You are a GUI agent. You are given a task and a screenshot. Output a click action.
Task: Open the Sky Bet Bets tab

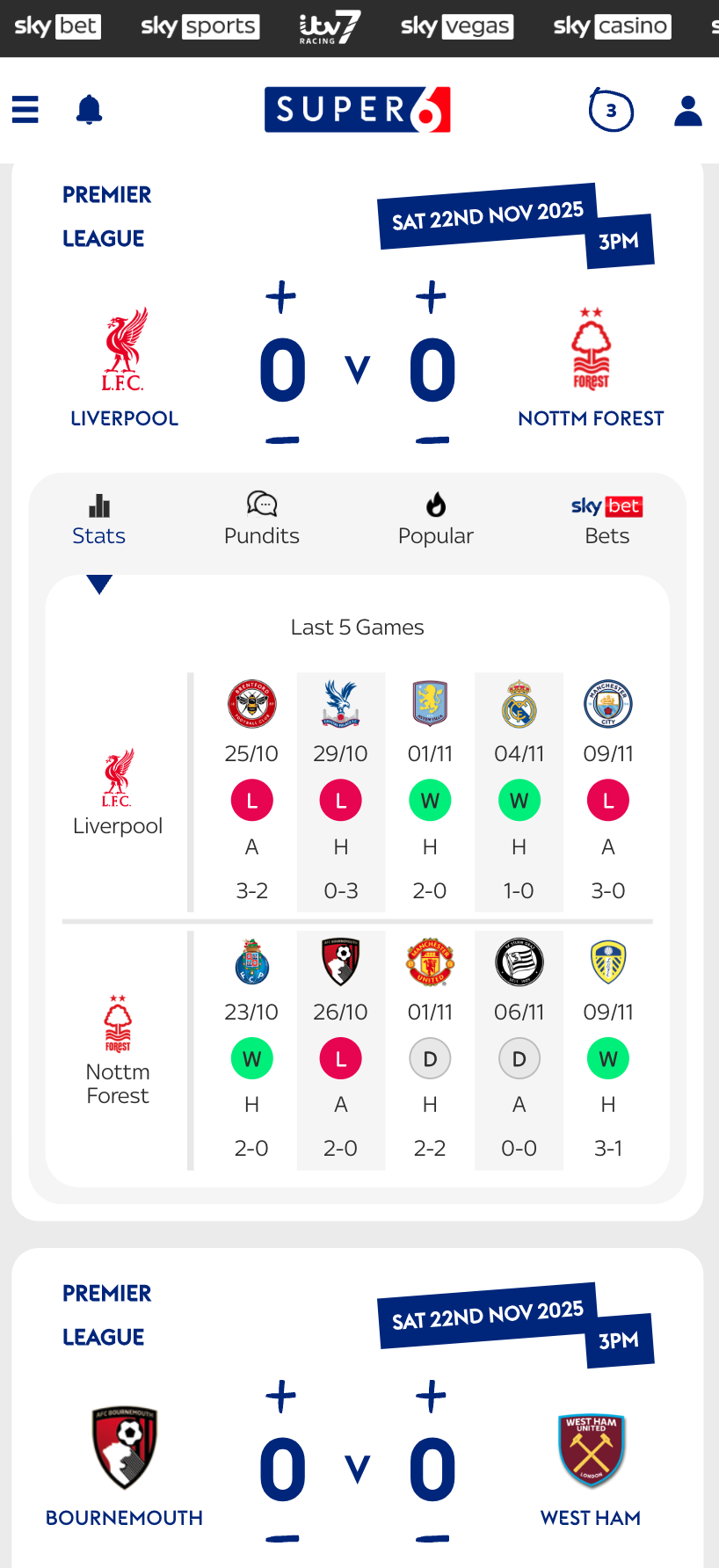[x=606, y=520]
